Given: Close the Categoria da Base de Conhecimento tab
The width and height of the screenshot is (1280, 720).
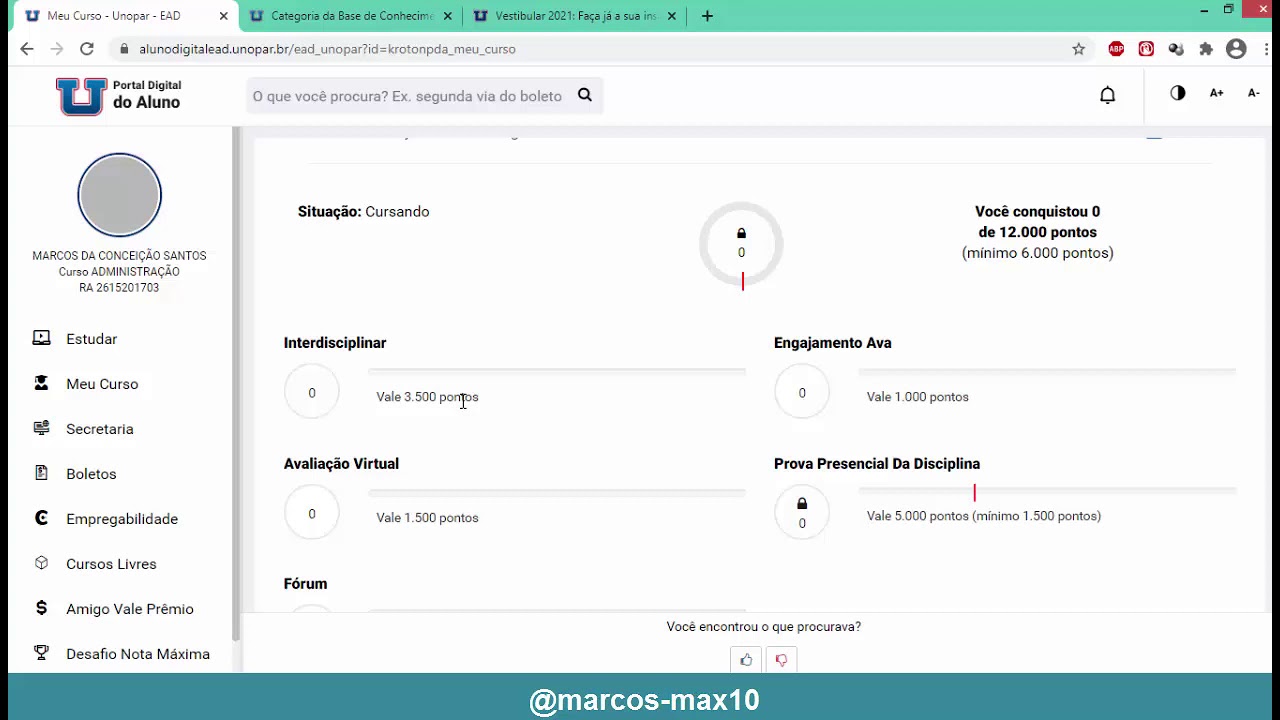Looking at the screenshot, I should coord(447,16).
